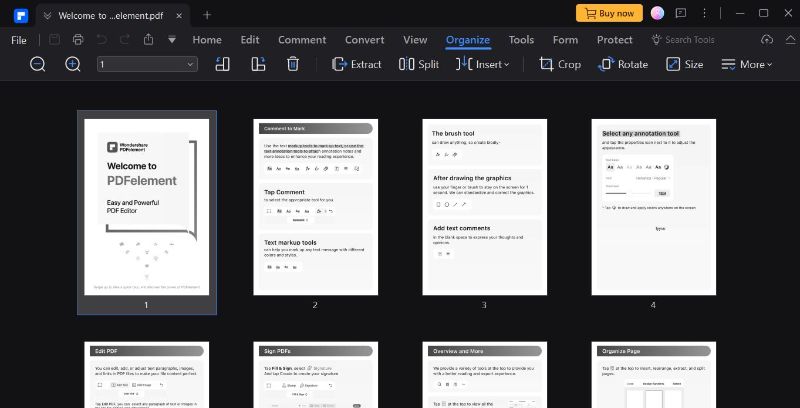Click the Split tool

419,64
